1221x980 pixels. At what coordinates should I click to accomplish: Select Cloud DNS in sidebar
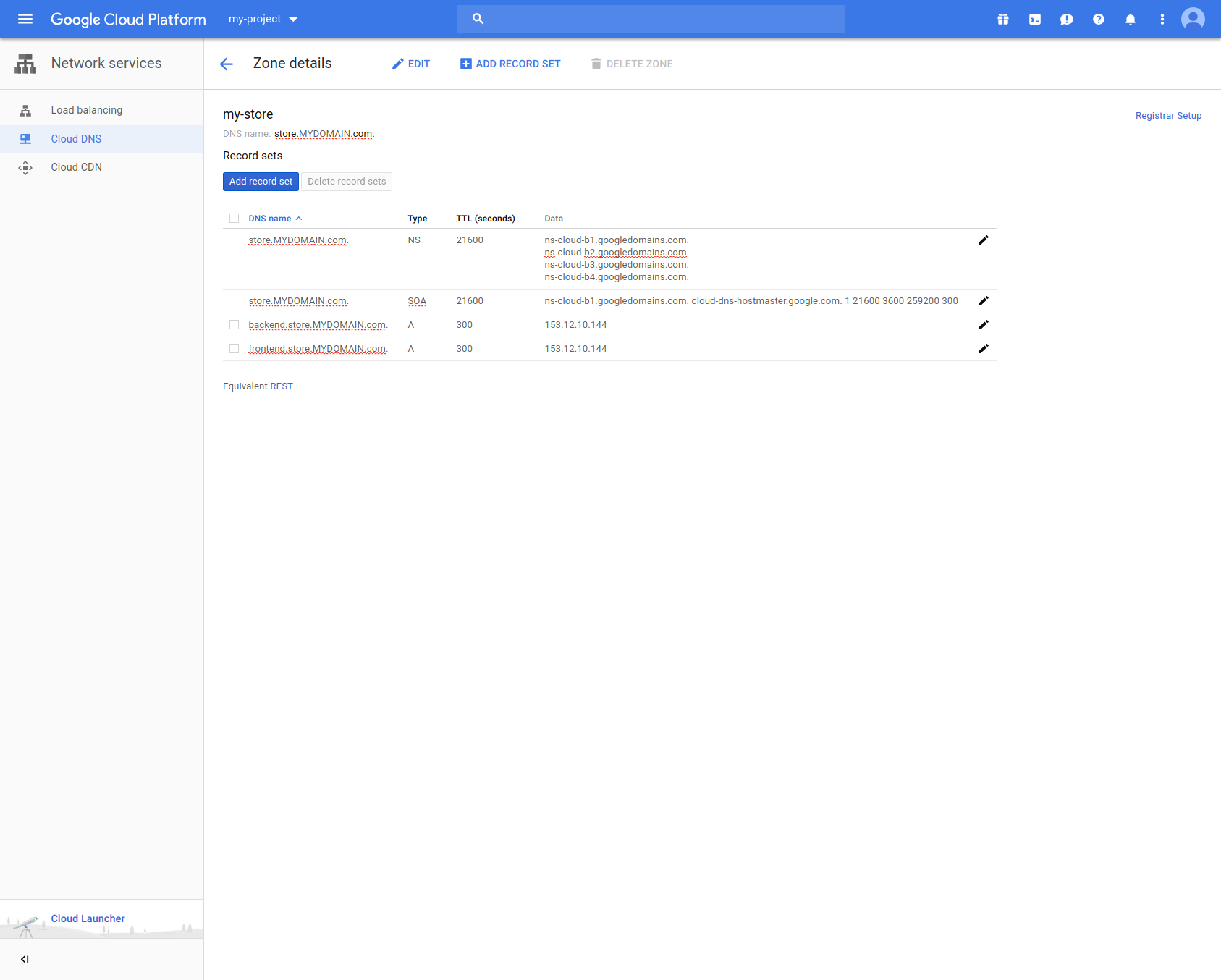point(101,139)
